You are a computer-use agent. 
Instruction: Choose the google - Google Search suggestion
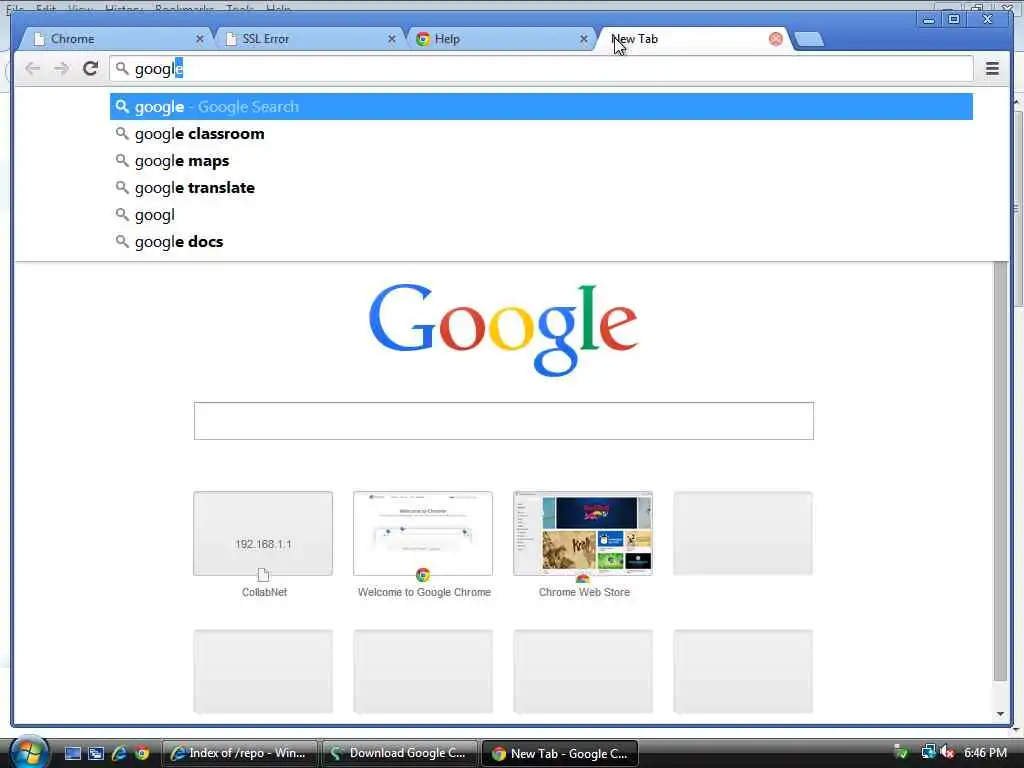click(541, 106)
